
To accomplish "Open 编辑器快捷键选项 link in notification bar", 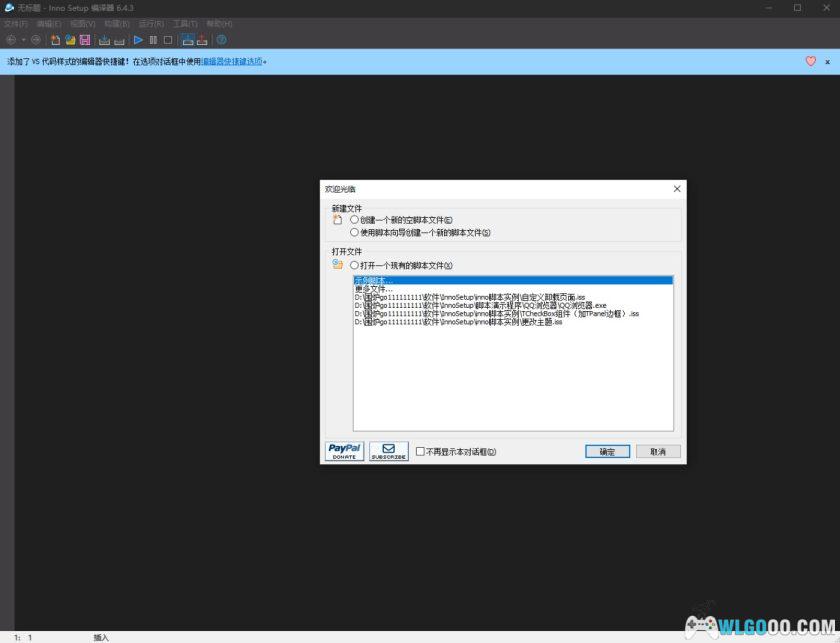I will [x=232, y=61].
